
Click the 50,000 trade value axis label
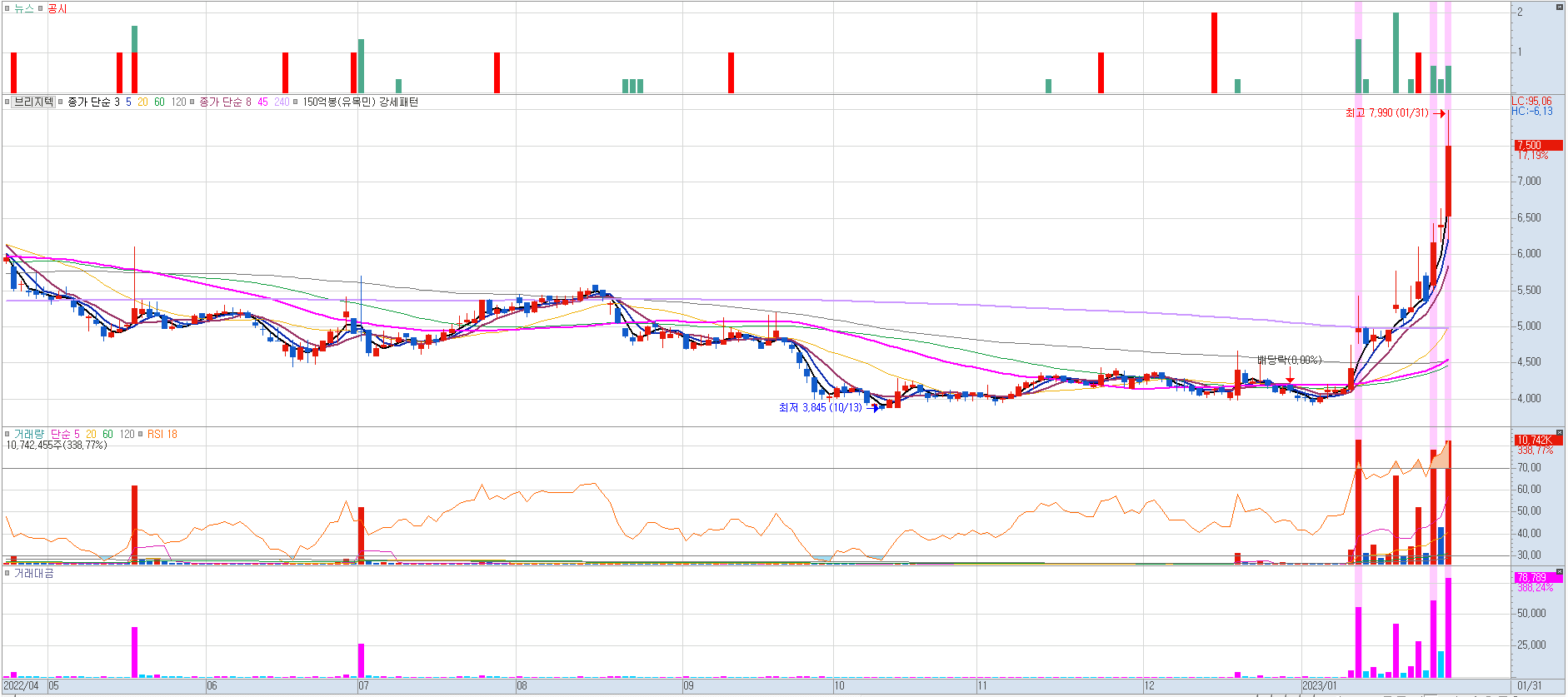[1531, 613]
